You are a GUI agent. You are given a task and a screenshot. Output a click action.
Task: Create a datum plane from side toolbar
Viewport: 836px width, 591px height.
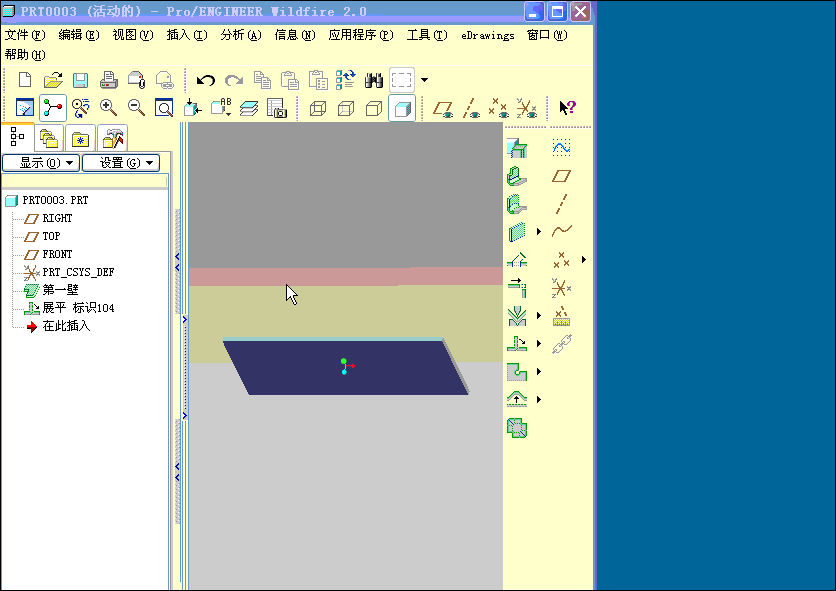[x=561, y=176]
